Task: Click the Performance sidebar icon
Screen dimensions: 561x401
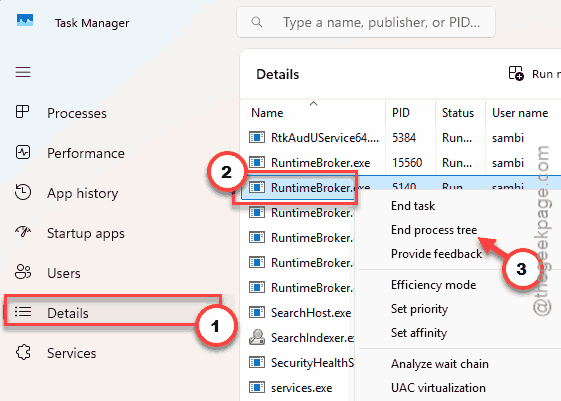Action: (23, 152)
